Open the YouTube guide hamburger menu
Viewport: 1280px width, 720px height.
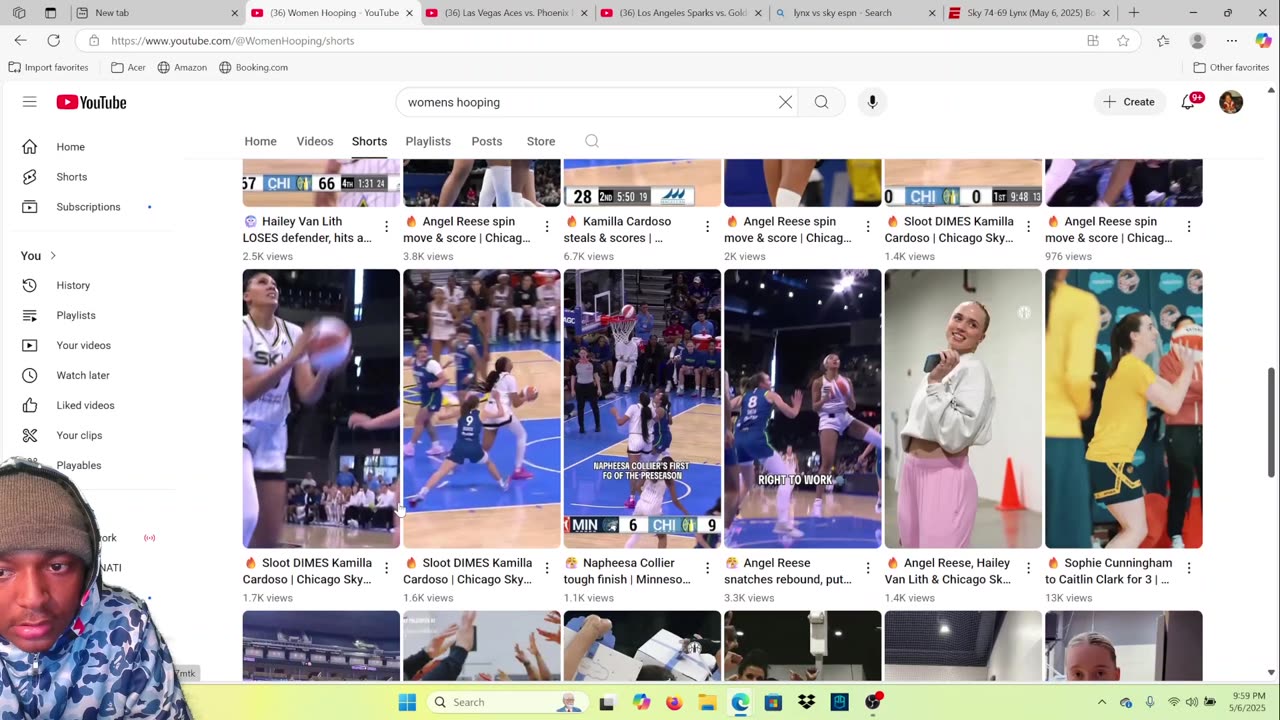30,102
